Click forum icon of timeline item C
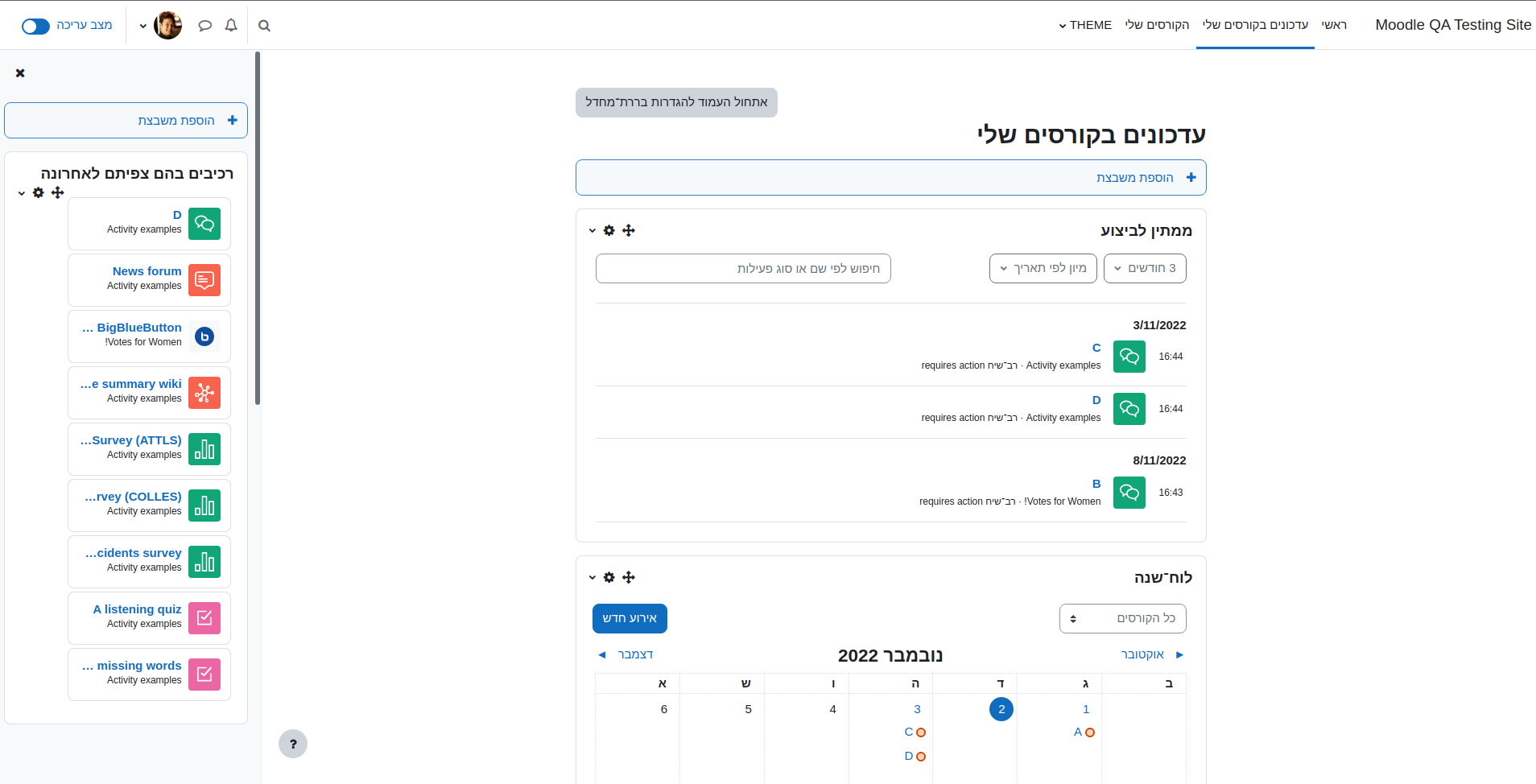1536x784 pixels. tap(1129, 357)
